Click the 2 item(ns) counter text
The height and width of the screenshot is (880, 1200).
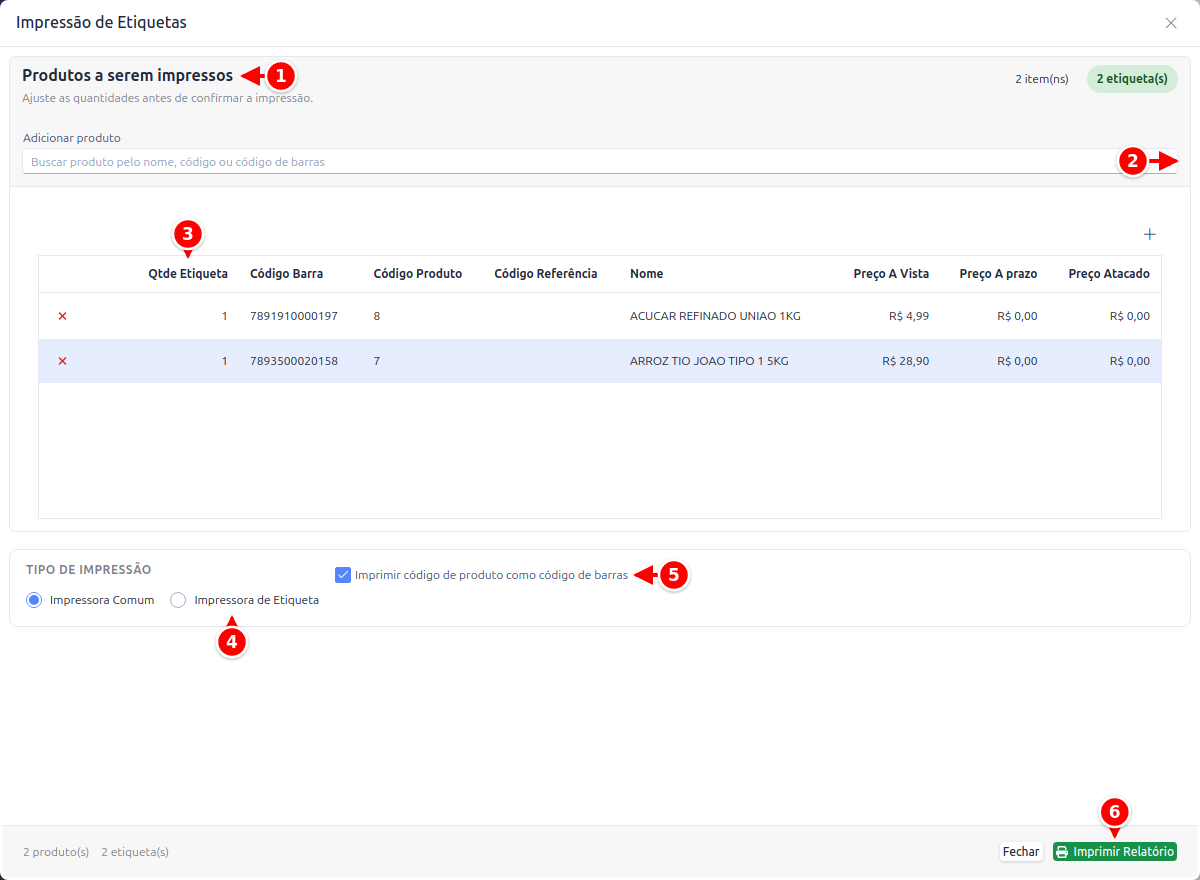tap(1042, 79)
